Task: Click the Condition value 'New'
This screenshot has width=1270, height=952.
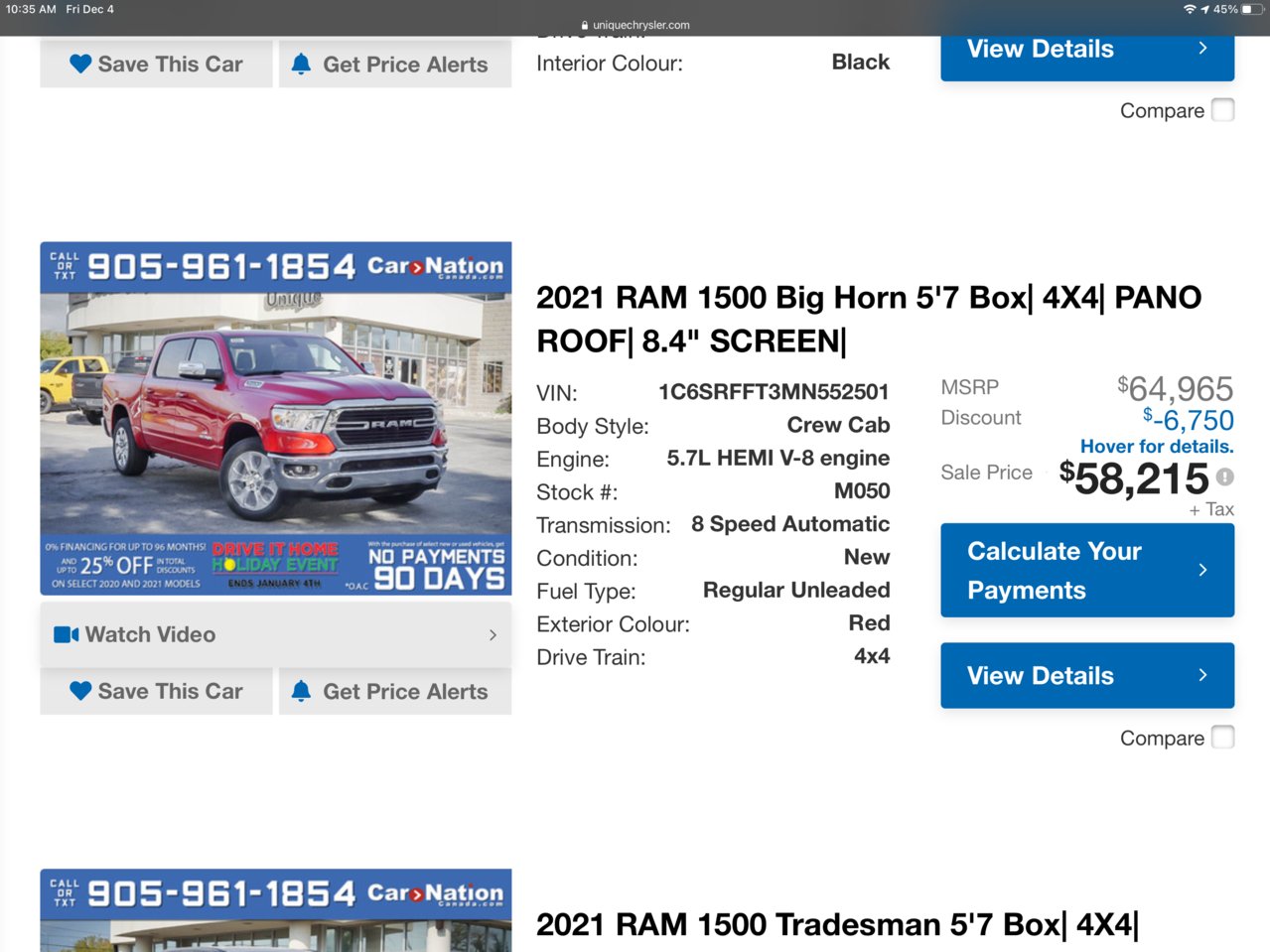Action: click(867, 557)
